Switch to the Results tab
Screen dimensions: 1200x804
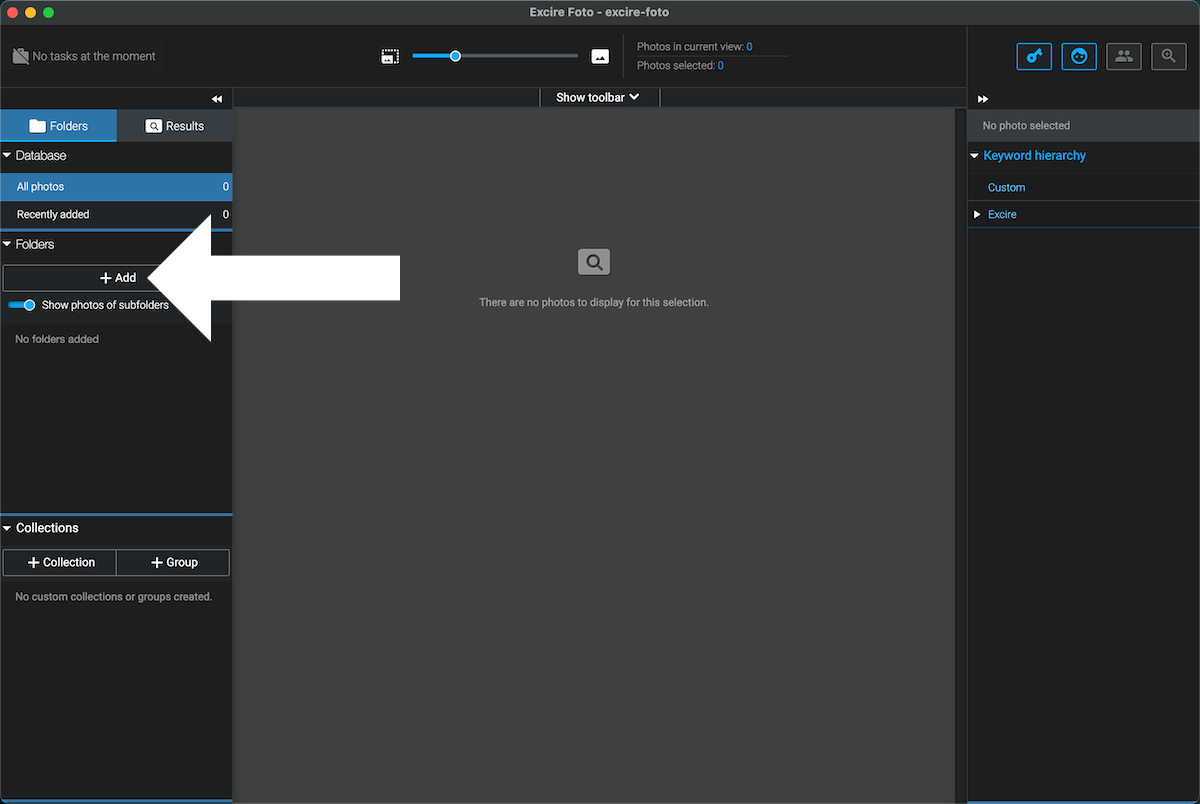point(175,126)
